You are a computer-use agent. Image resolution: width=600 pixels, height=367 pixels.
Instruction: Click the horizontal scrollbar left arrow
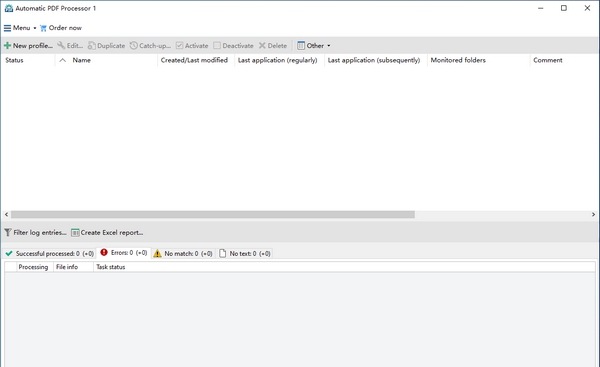(x=6, y=215)
